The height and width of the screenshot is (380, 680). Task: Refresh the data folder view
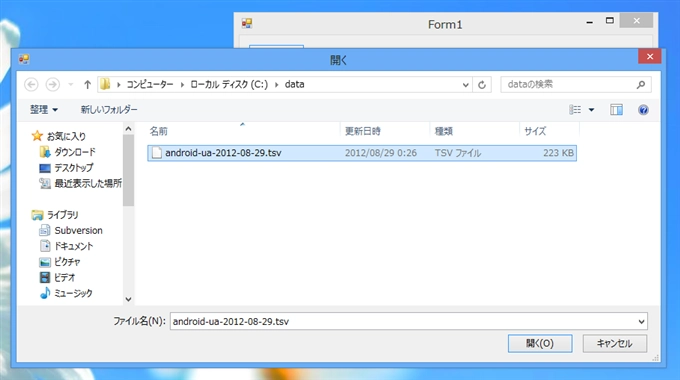pos(482,85)
